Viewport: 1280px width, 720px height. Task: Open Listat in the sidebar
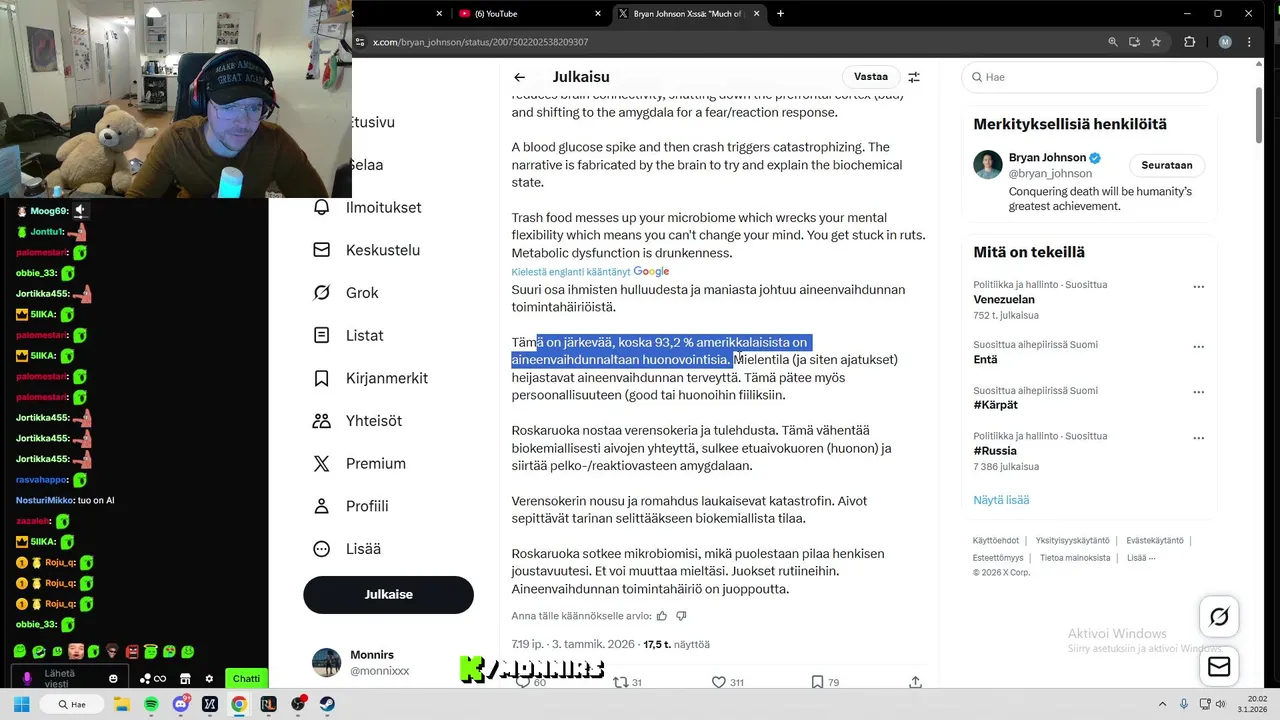pyautogui.click(x=349, y=335)
